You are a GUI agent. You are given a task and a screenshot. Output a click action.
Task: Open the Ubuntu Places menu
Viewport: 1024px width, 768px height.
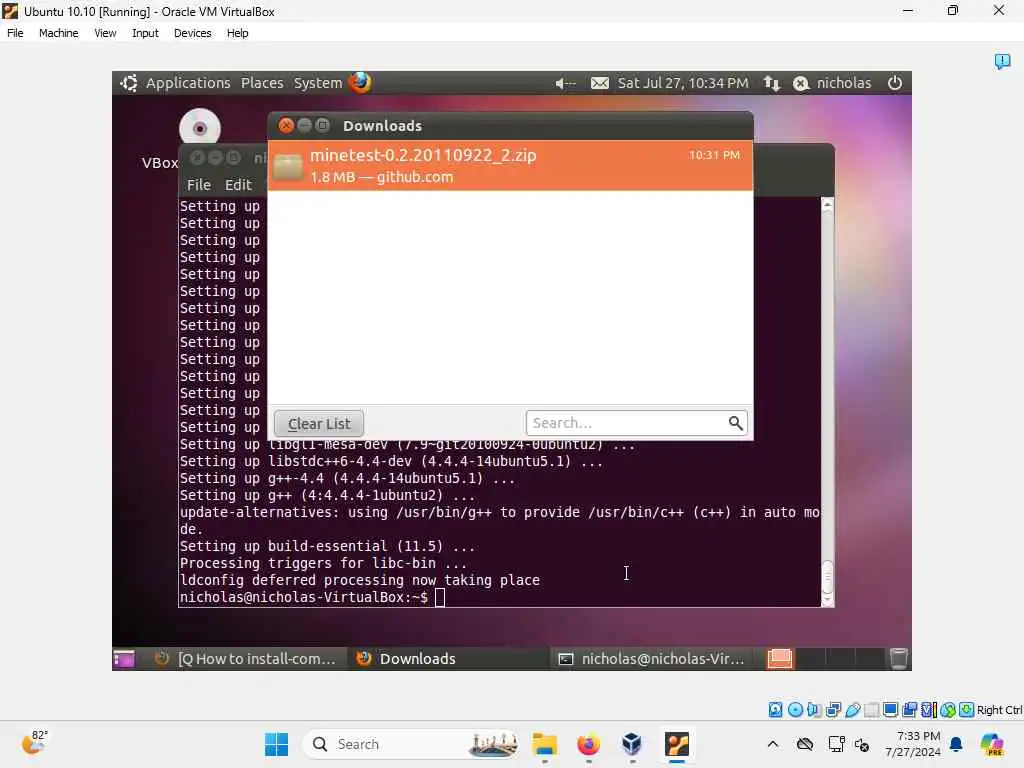pos(262,83)
